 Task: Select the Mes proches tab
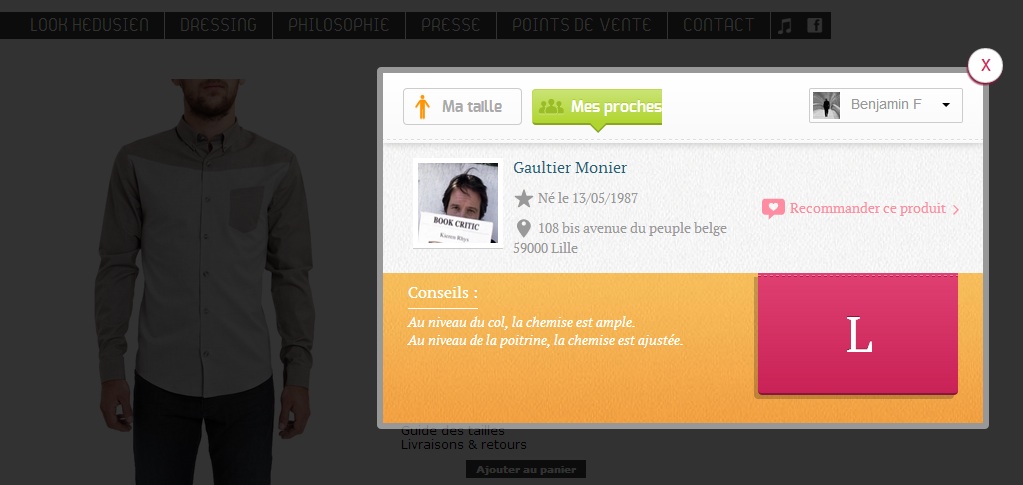[597, 106]
